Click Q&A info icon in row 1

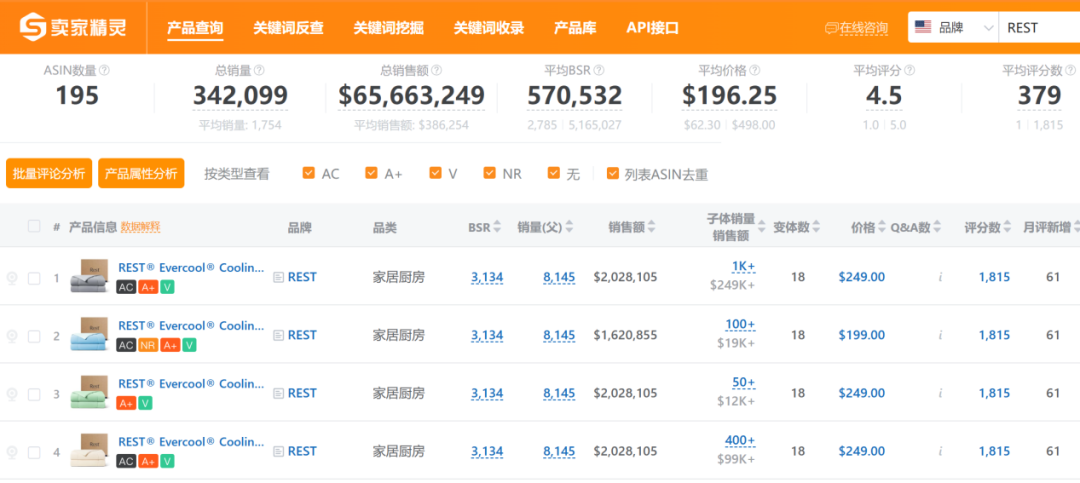(940, 277)
